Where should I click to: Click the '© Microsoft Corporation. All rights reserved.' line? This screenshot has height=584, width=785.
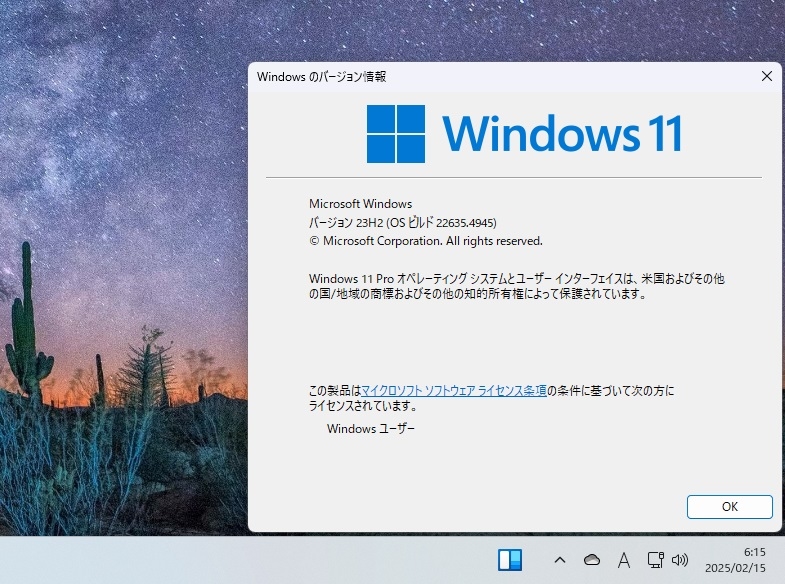(x=426, y=241)
